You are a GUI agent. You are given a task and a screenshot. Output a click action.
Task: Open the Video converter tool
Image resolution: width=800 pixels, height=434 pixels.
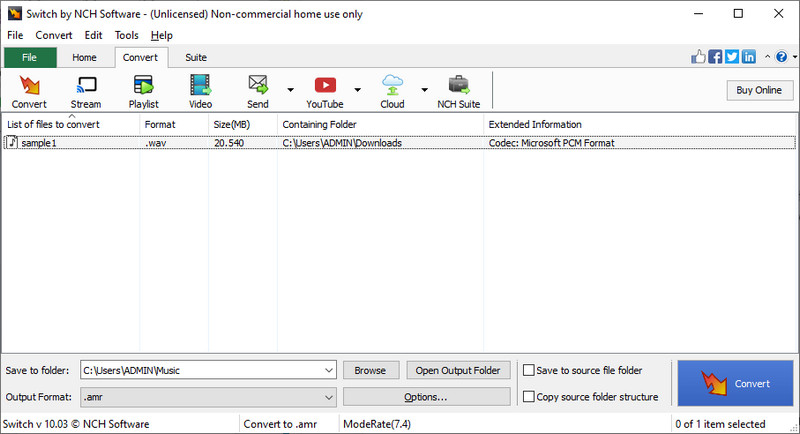coord(201,85)
